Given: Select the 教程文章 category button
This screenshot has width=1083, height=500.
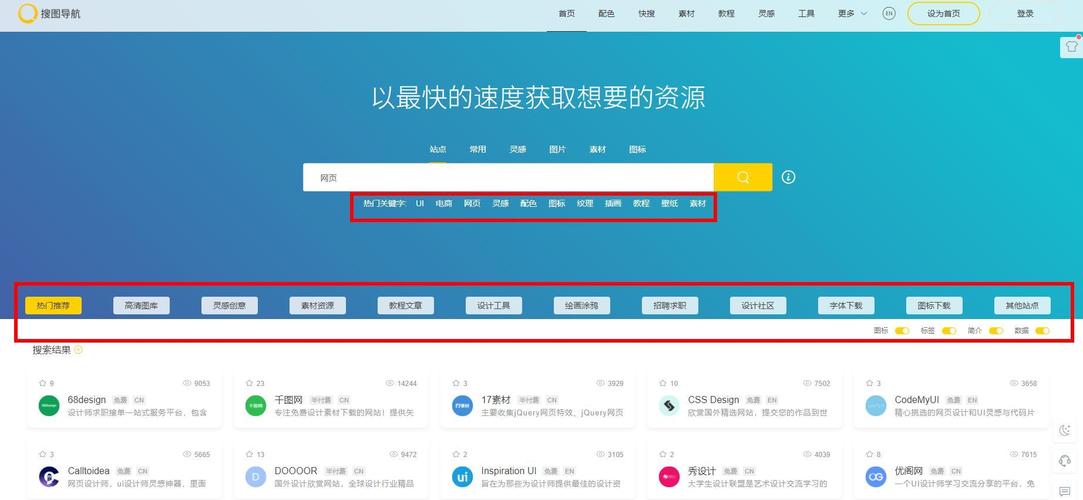Looking at the screenshot, I should coord(405,305).
